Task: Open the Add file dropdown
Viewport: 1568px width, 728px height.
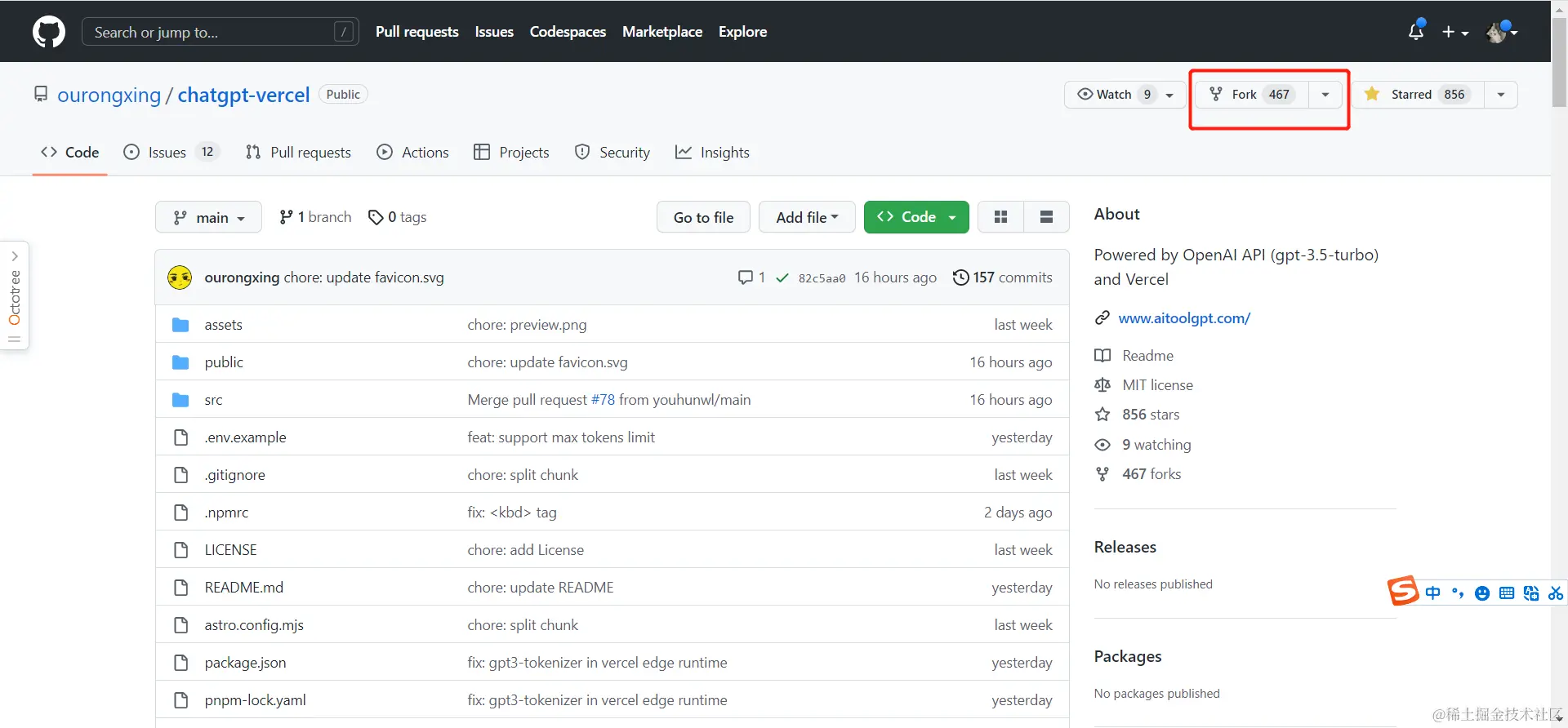Action: click(x=807, y=217)
